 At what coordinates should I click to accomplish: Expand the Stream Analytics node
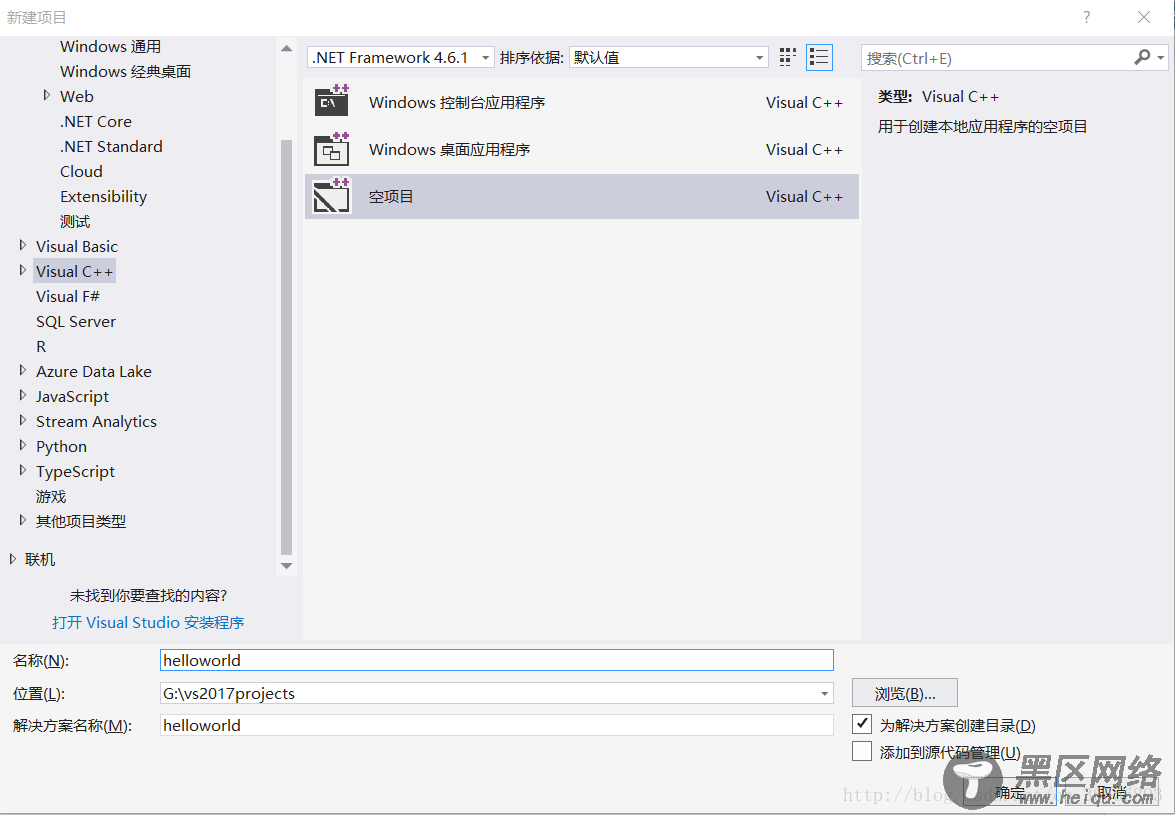22,421
